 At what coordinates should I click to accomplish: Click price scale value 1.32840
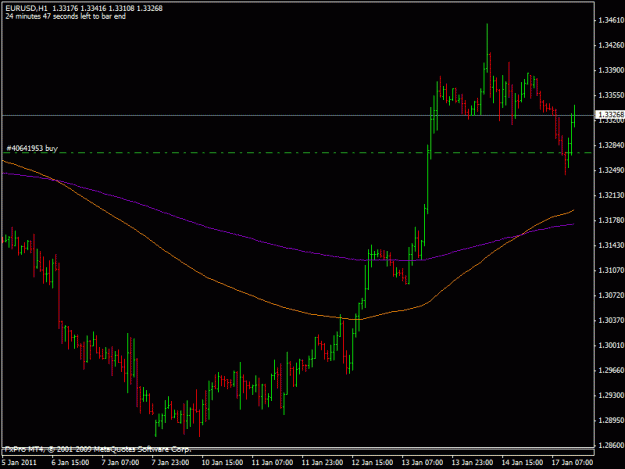[x=611, y=145]
